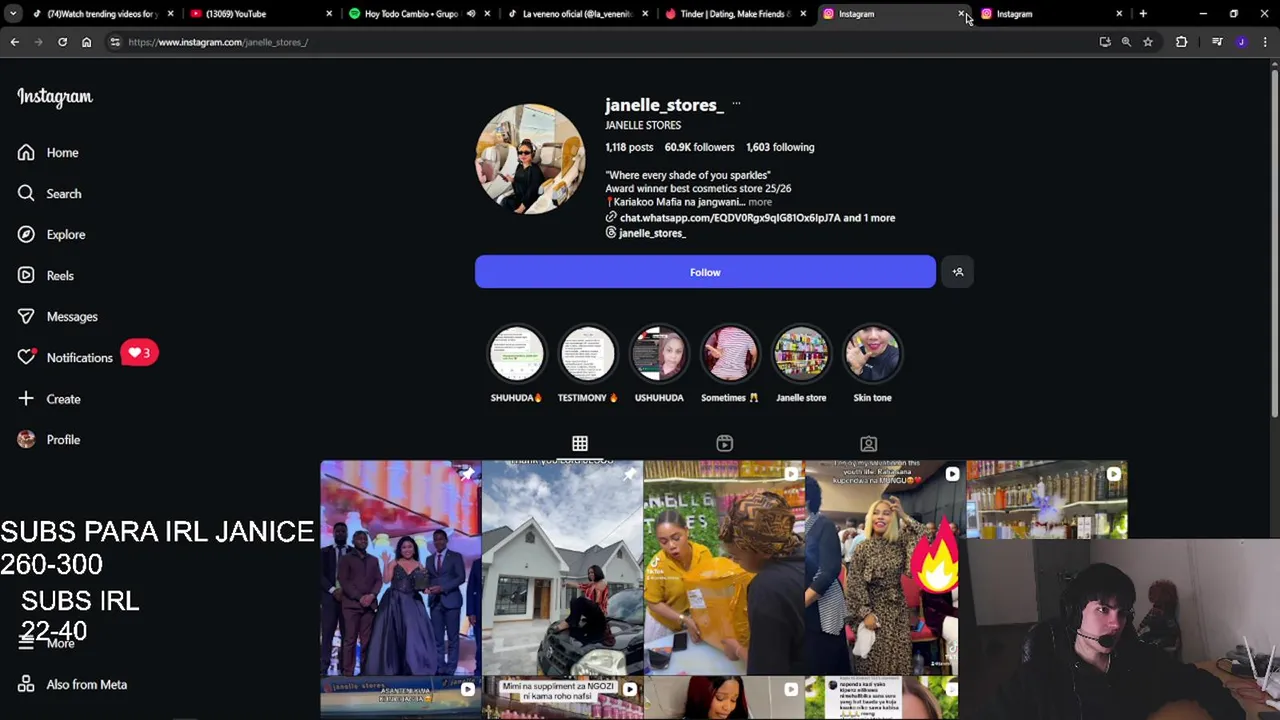This screenshot has width=1280, height=720.
Task: Open Chrome three-dot menu
Action: click(x=1265, y=42)
